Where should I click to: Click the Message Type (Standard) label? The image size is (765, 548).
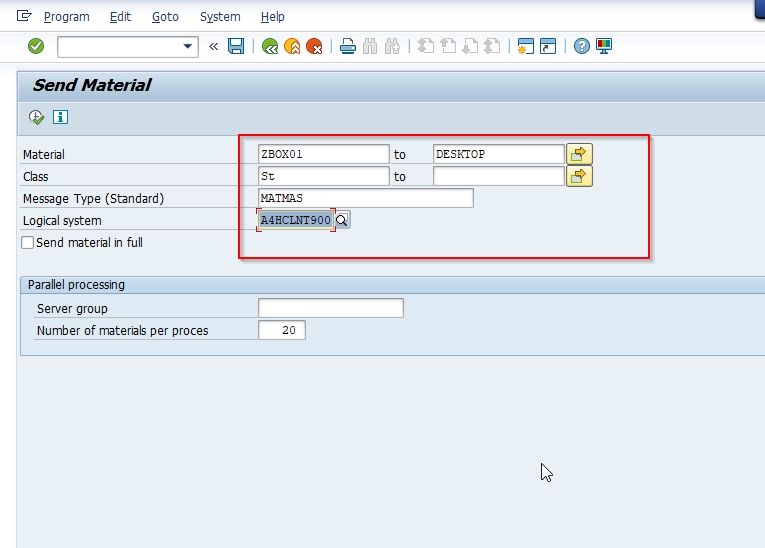tap(93, 199)
